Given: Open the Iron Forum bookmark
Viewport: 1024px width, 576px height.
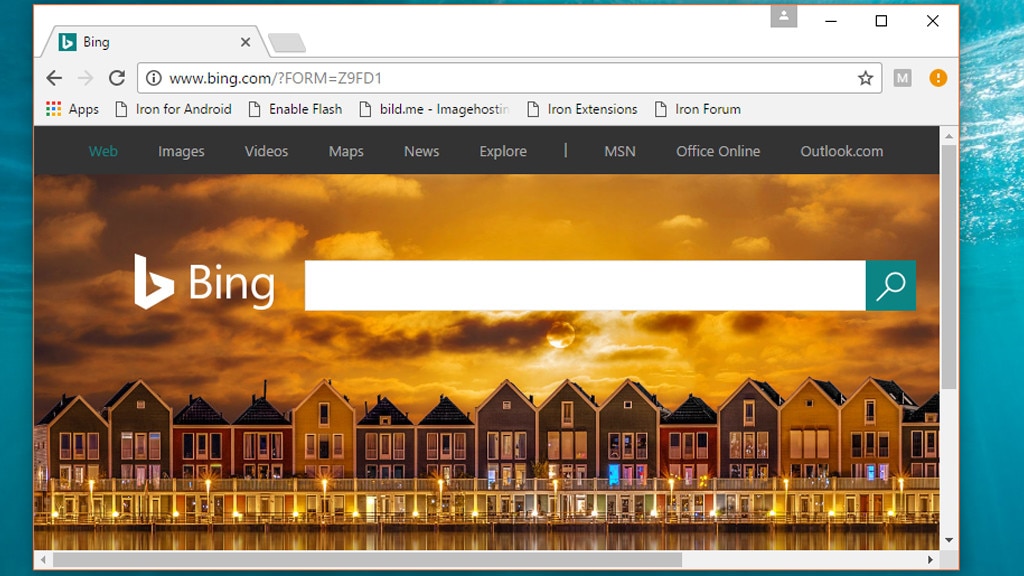Looking at the screenshot, I should 697,109.
